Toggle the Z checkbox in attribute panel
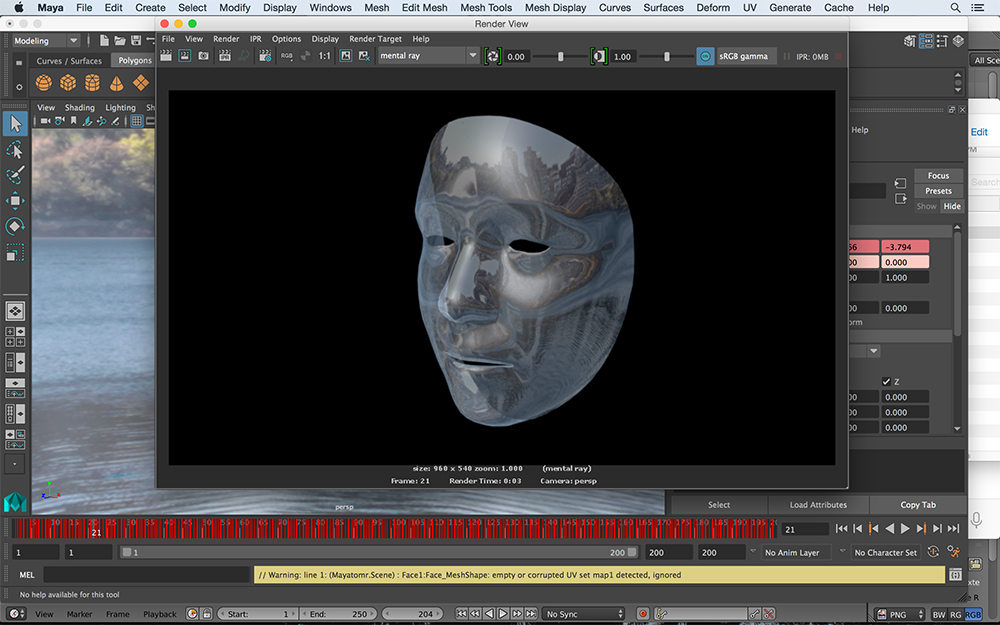Screen dimensions: 1000x625 click(887, 381)
